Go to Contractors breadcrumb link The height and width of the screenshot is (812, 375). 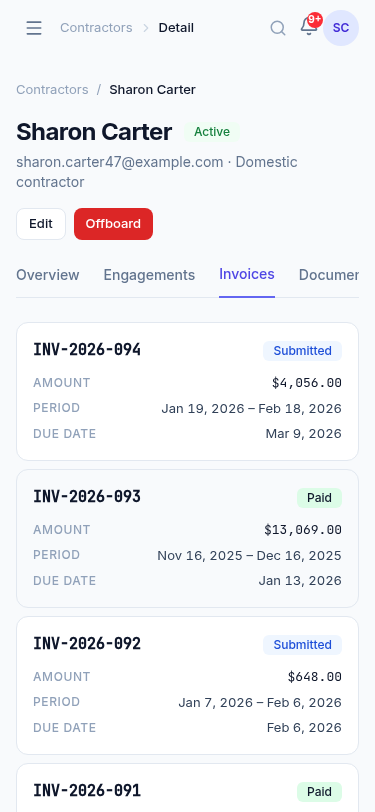(x=52, y=90)
